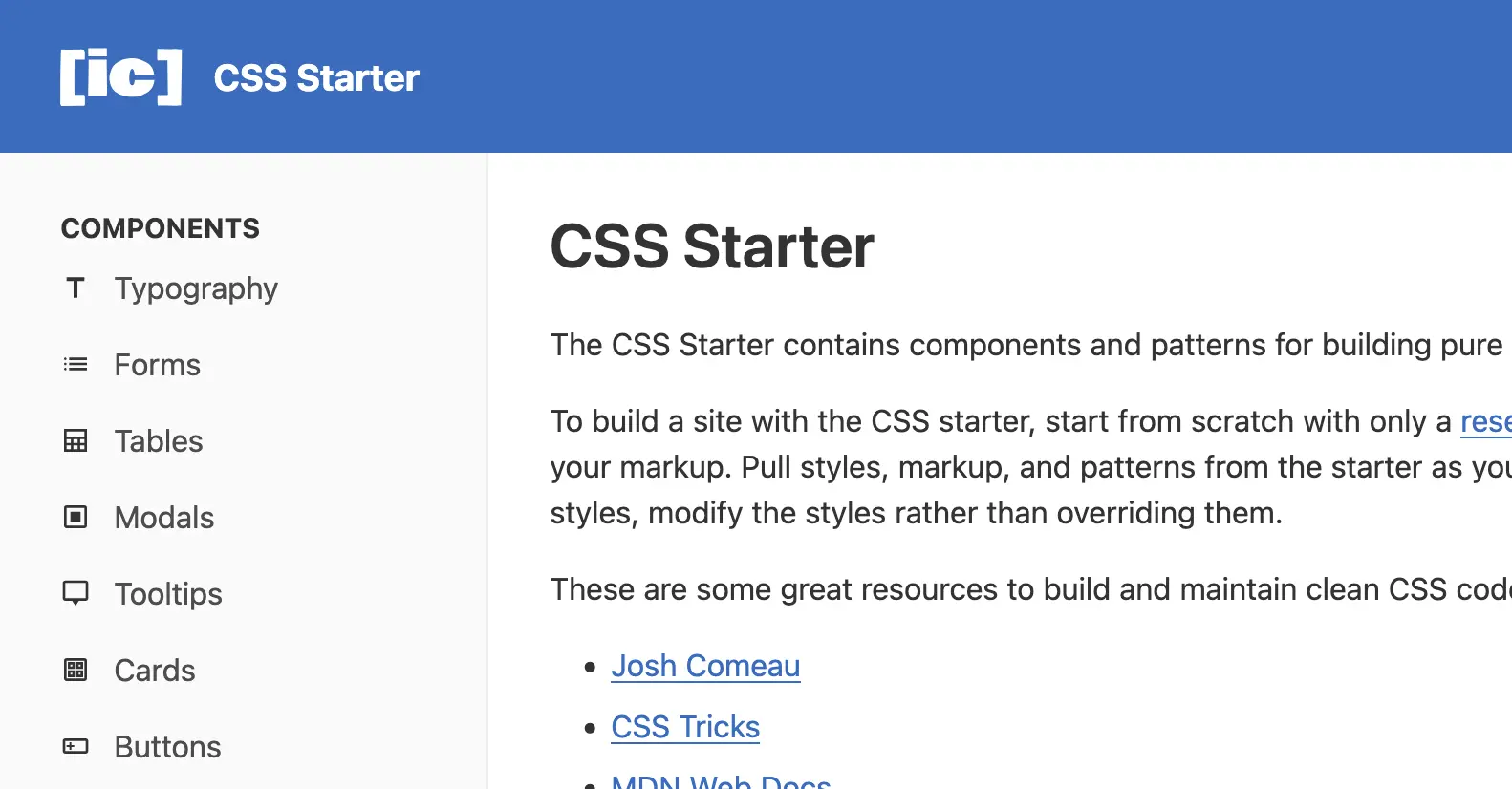Click the Forms list icon
The height and width of the screenshot is (789, 1512).
point(75,364)
